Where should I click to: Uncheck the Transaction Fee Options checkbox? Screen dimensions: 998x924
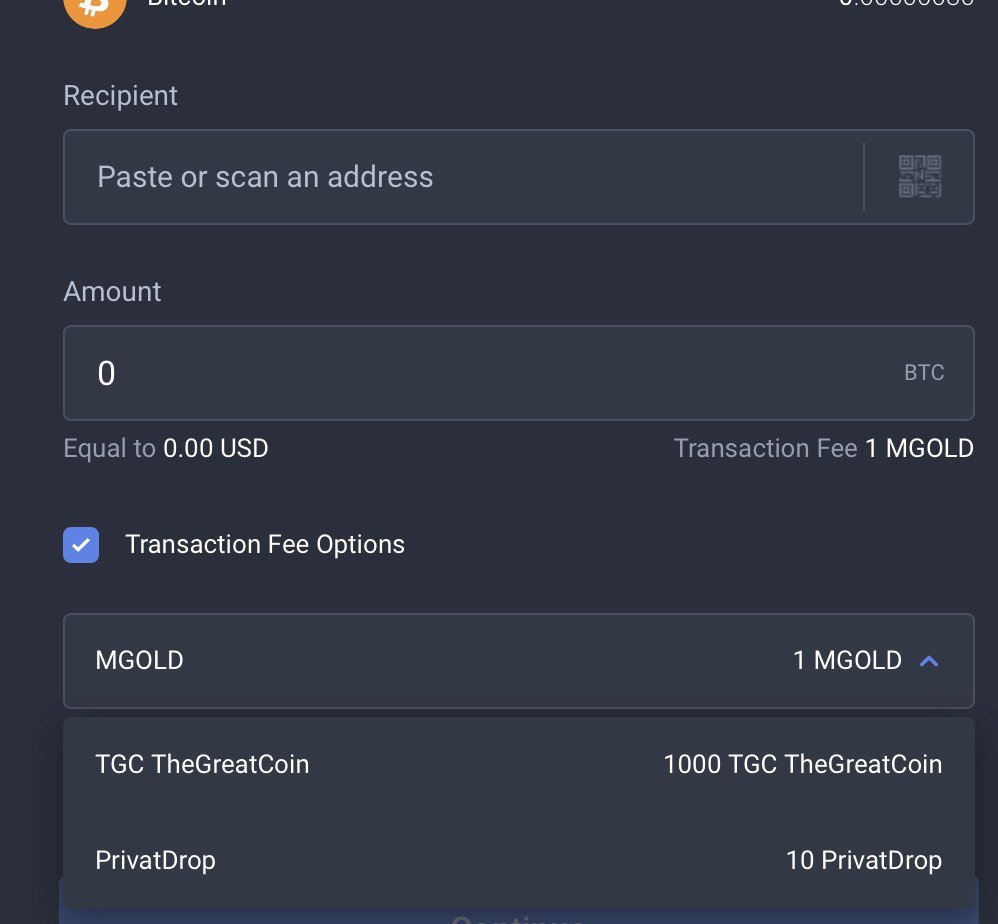click(x=81, y=545)
